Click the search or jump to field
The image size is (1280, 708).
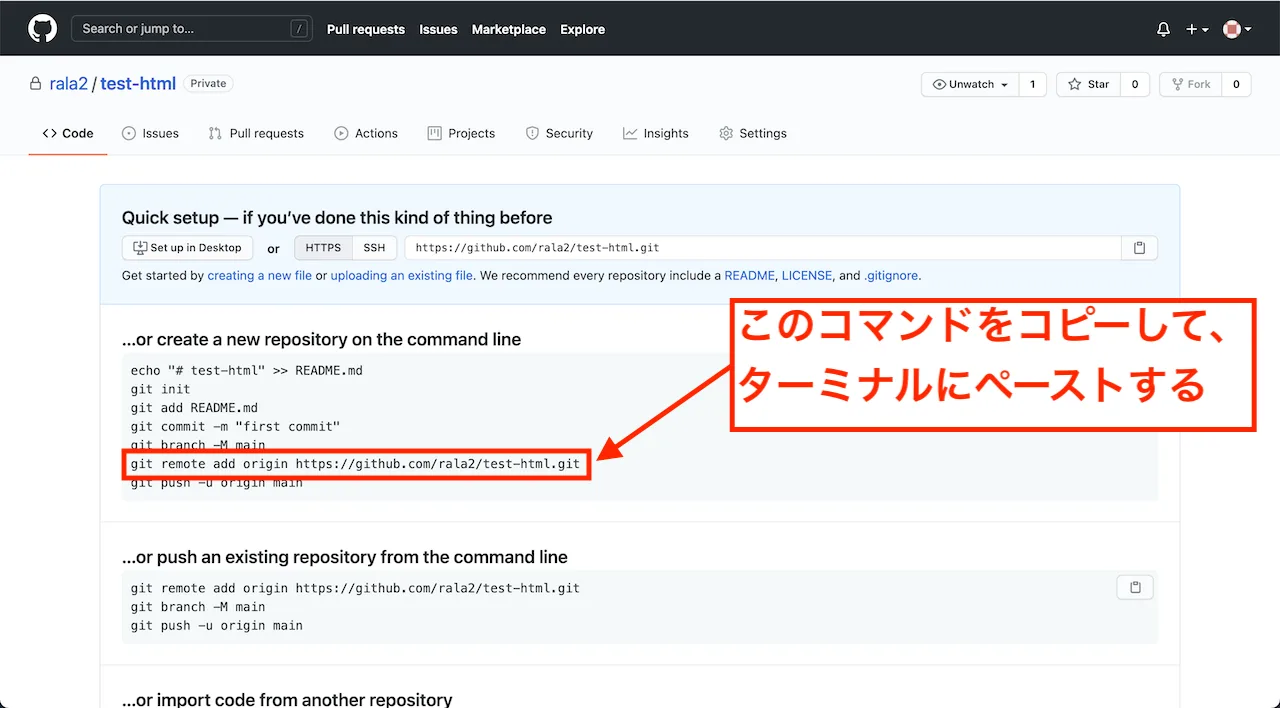[190, 28]
